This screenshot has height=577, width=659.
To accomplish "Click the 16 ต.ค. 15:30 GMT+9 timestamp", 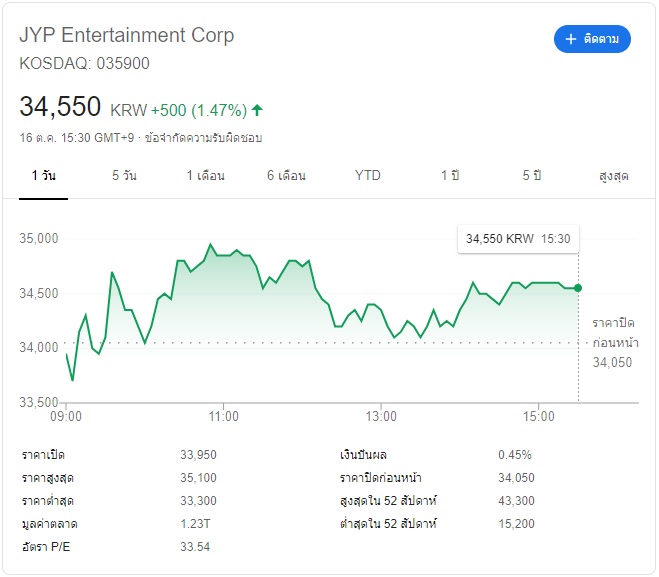I will click(77, 138).
